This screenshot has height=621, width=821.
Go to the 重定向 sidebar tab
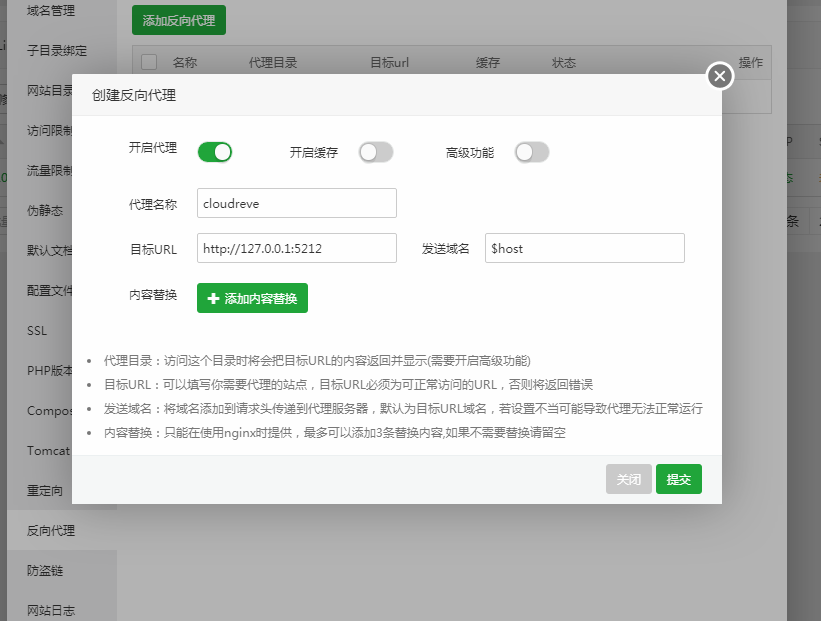pos(45,490)
